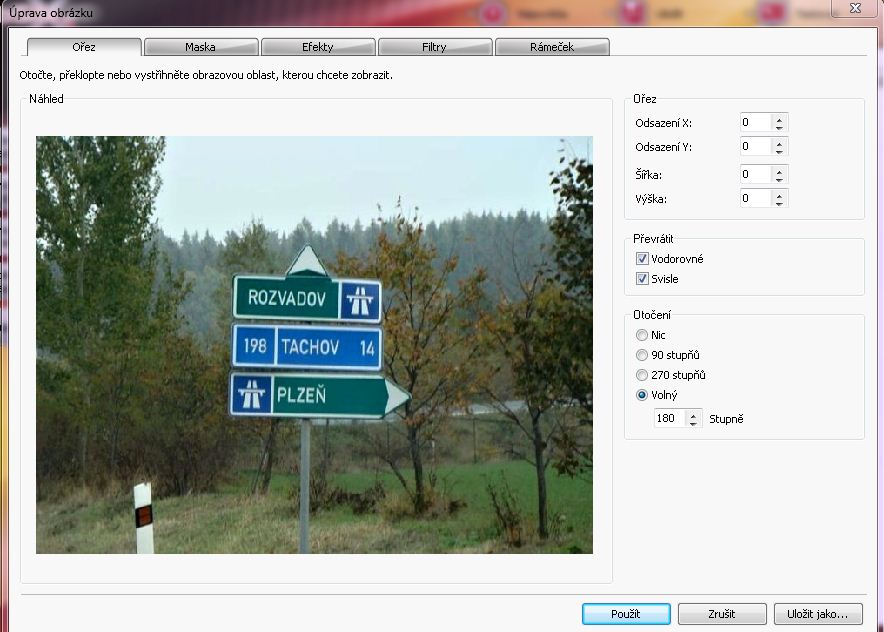Go to the Filtry tab
884x632 pixels.
[434, 47]
